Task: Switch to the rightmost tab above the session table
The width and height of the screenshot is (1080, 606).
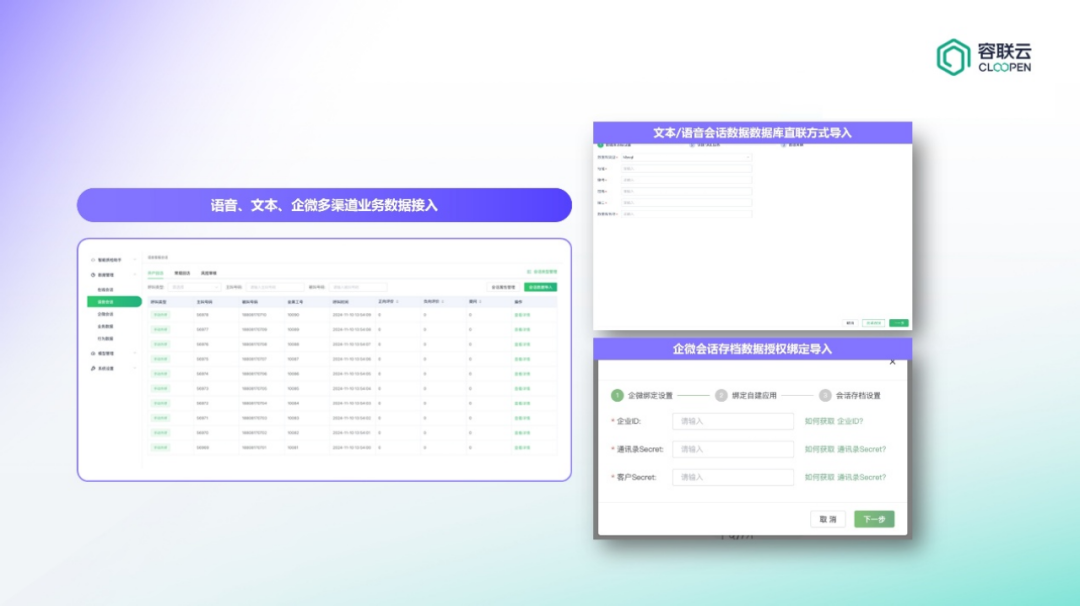Action: click(x=209, y=273)
